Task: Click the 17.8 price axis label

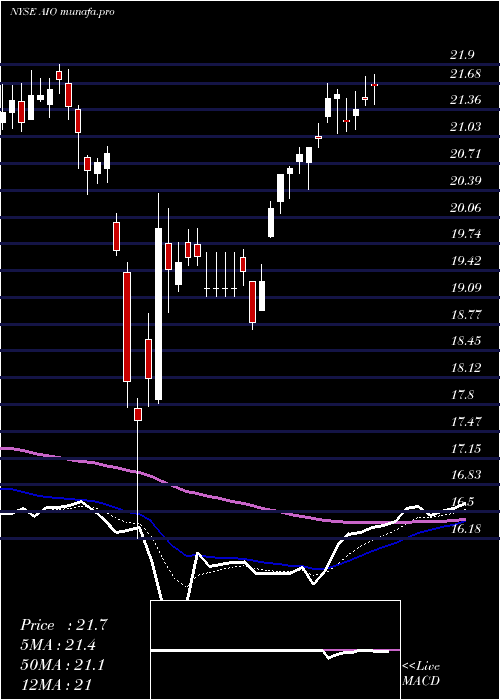Action: (462, 395)
